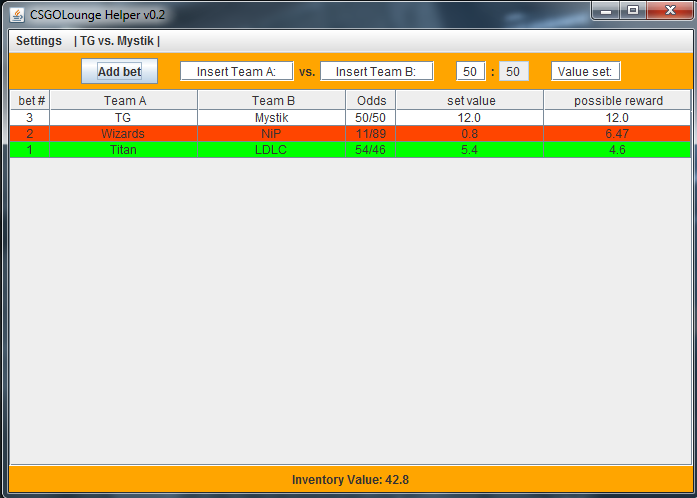
Task: Select the '50/50' odds cell
Action: click(371, 118)
